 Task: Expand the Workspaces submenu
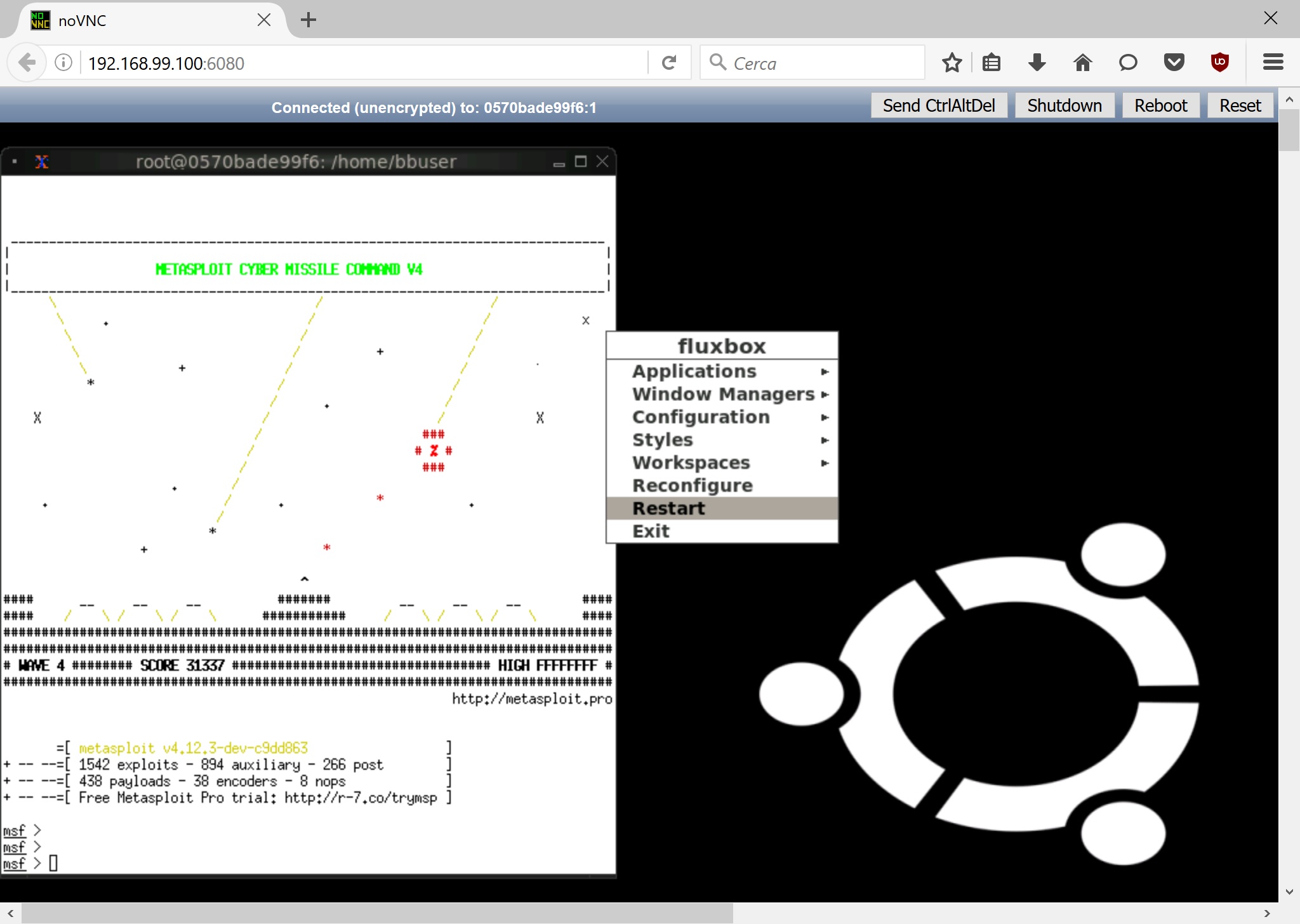click(722, 463)
